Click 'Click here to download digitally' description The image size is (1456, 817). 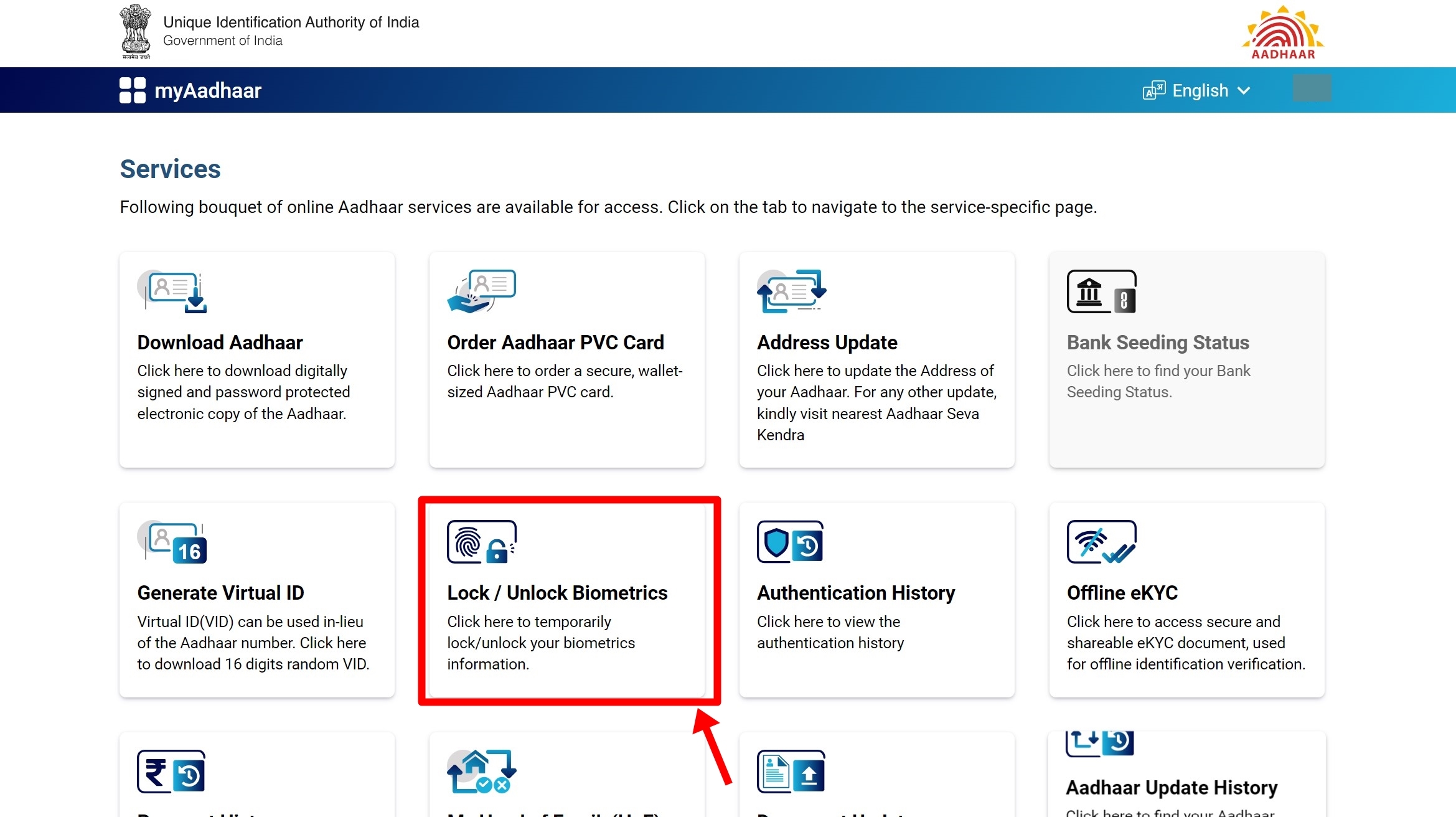[x=243, y=392]
